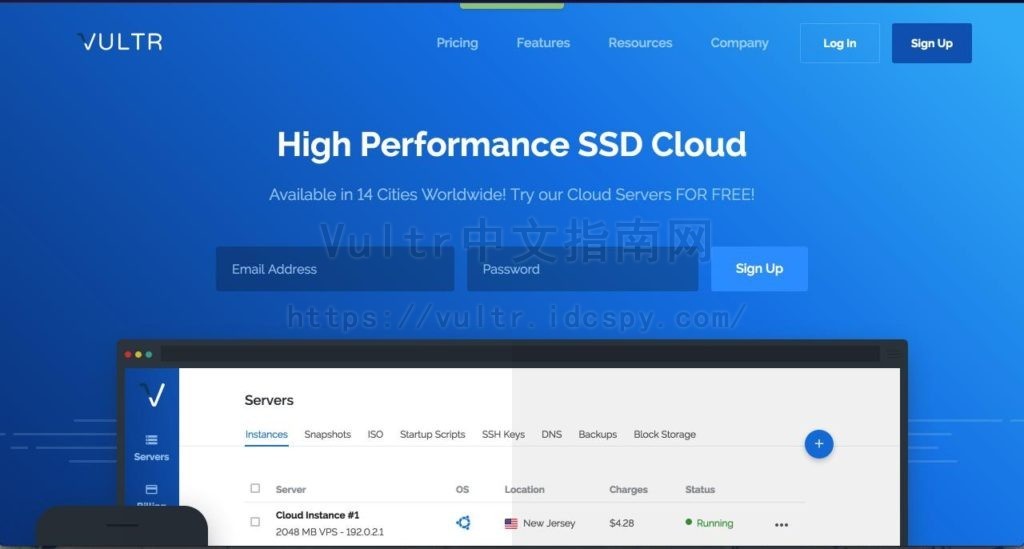Click the Cloud Instance #1 server name
The width and height of the screenshot is (1024, 549).
point(317,515)
